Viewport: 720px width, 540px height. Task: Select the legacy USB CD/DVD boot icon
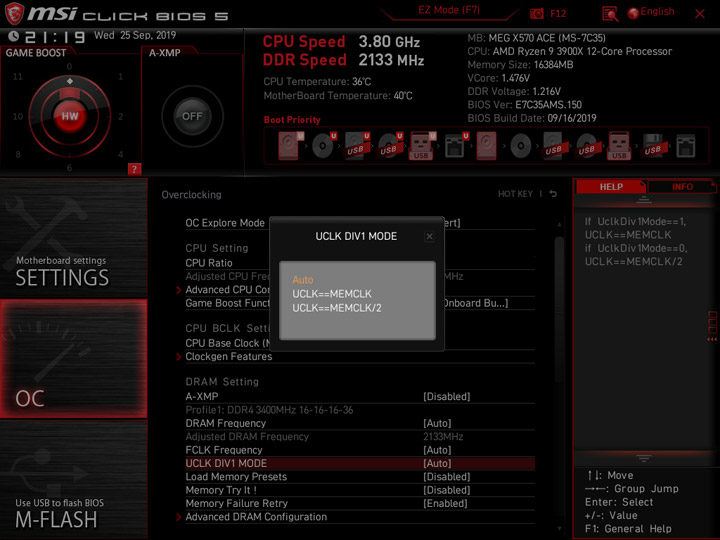click(586, 146)
